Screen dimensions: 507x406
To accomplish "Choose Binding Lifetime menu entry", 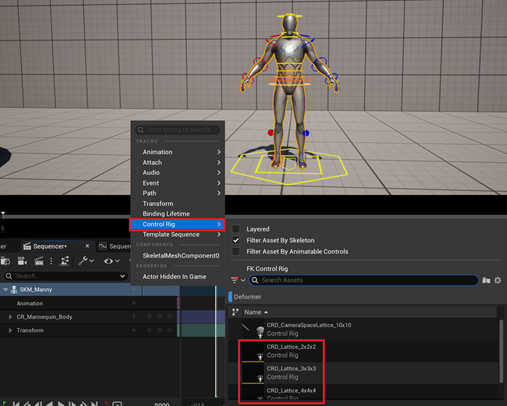I will [178, 214].
